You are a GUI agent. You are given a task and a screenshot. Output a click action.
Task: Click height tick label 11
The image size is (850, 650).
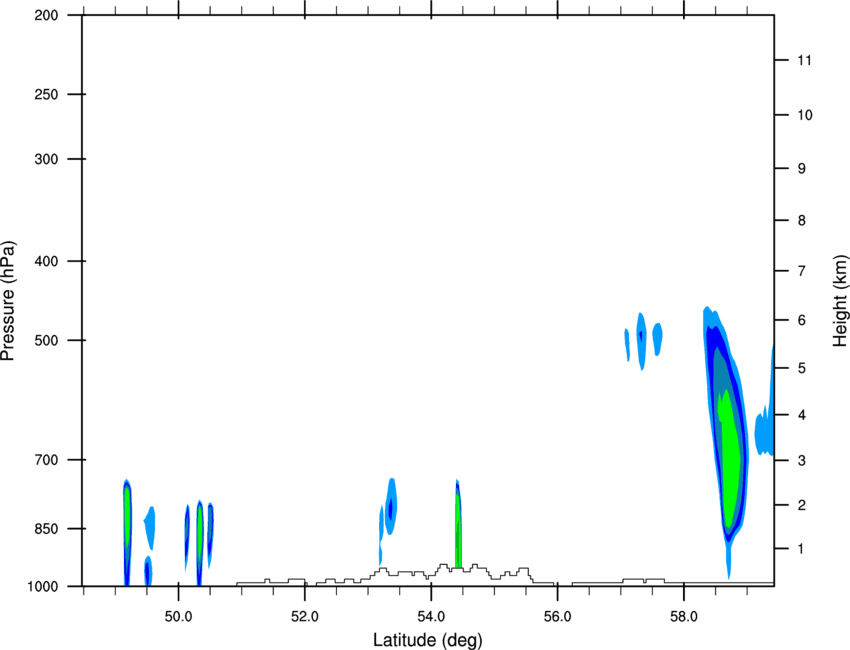[804, 60]
